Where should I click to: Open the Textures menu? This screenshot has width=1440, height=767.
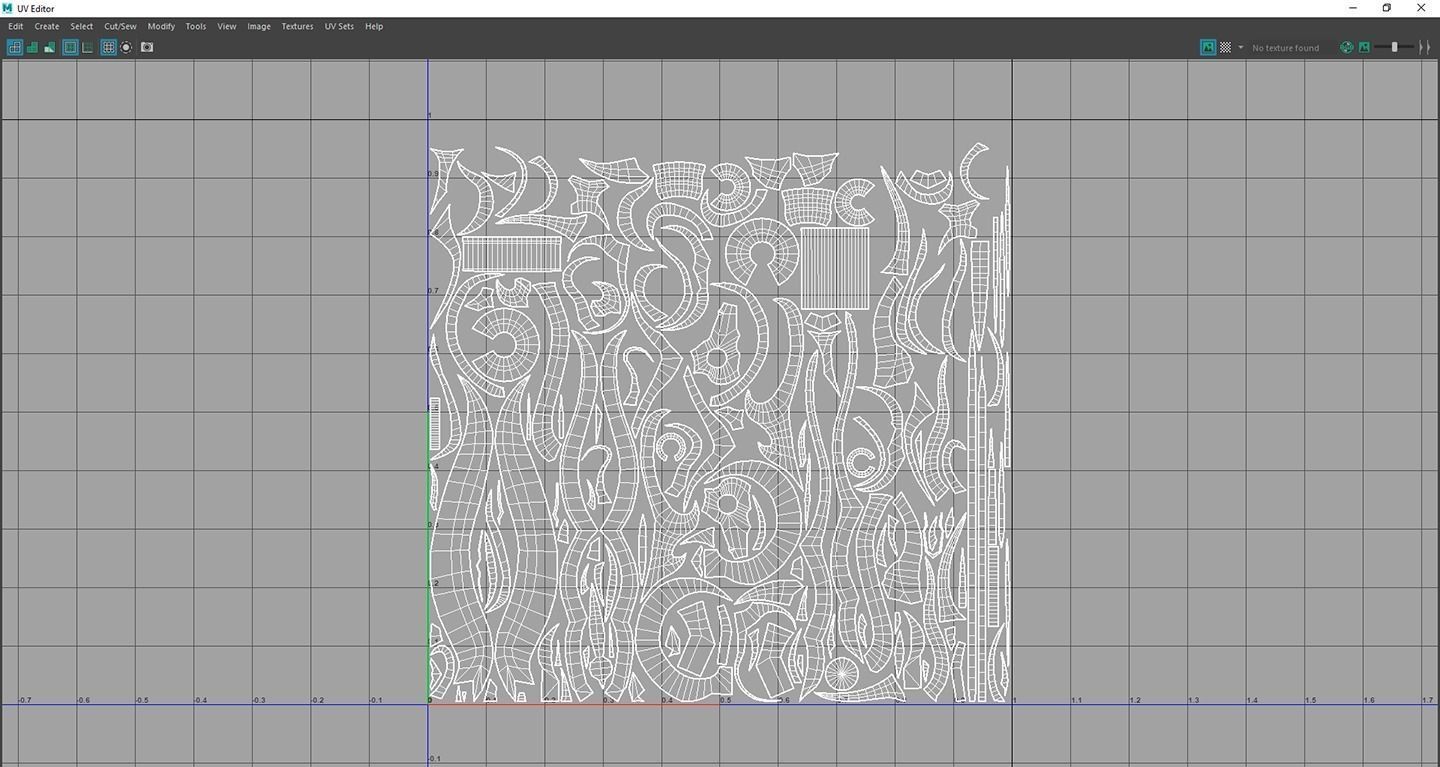tap(297, 26)
